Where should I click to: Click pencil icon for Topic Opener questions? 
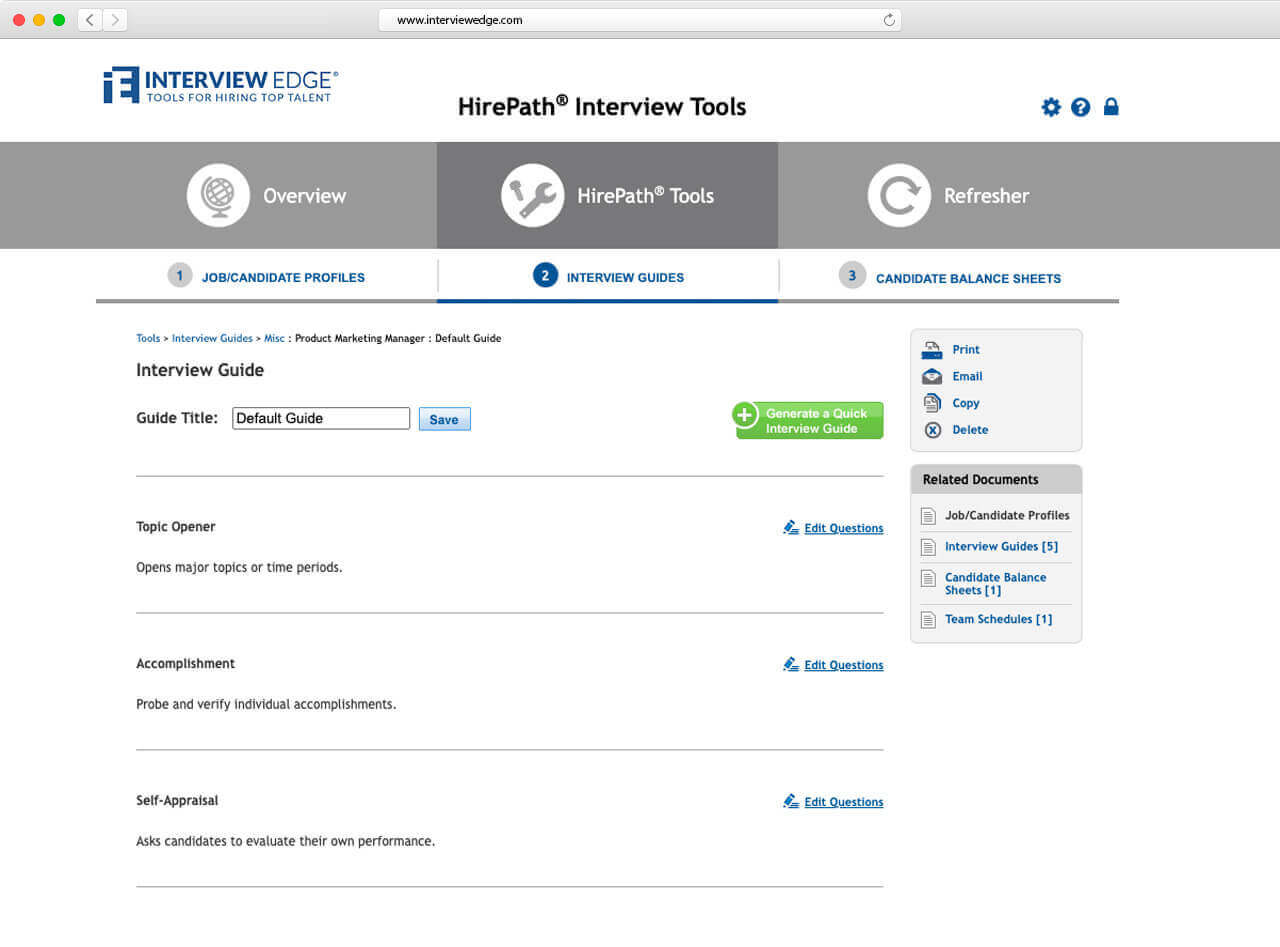click(x=791, y=527)
